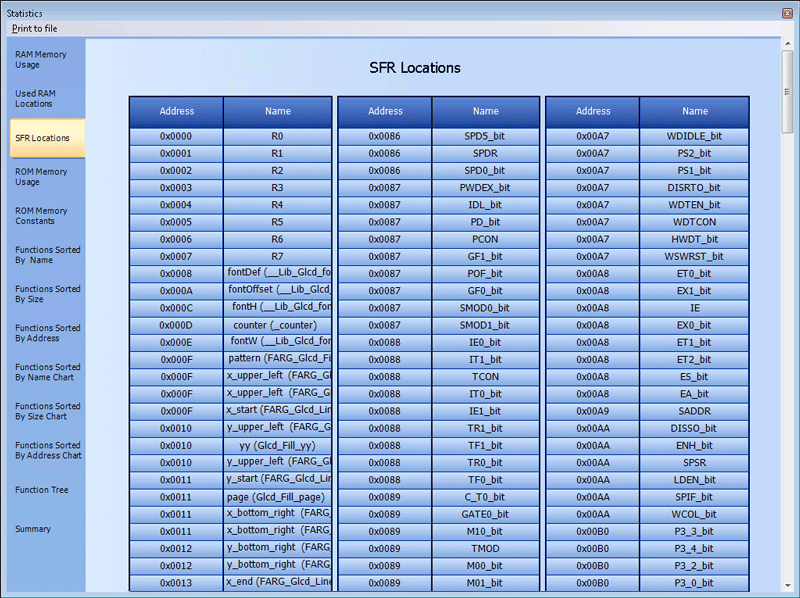This screenshot has height=598, width=800.
Task: Select the counter (_counter) cell
Action: click(278, 326)
